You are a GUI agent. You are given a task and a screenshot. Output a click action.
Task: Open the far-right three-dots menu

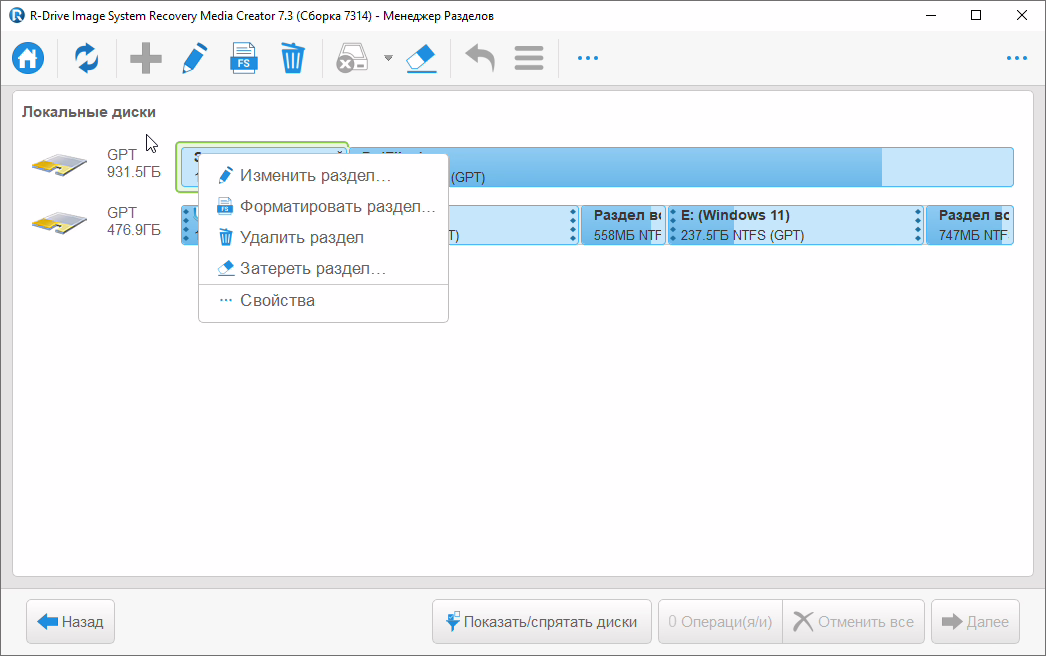coord(1017,58)
